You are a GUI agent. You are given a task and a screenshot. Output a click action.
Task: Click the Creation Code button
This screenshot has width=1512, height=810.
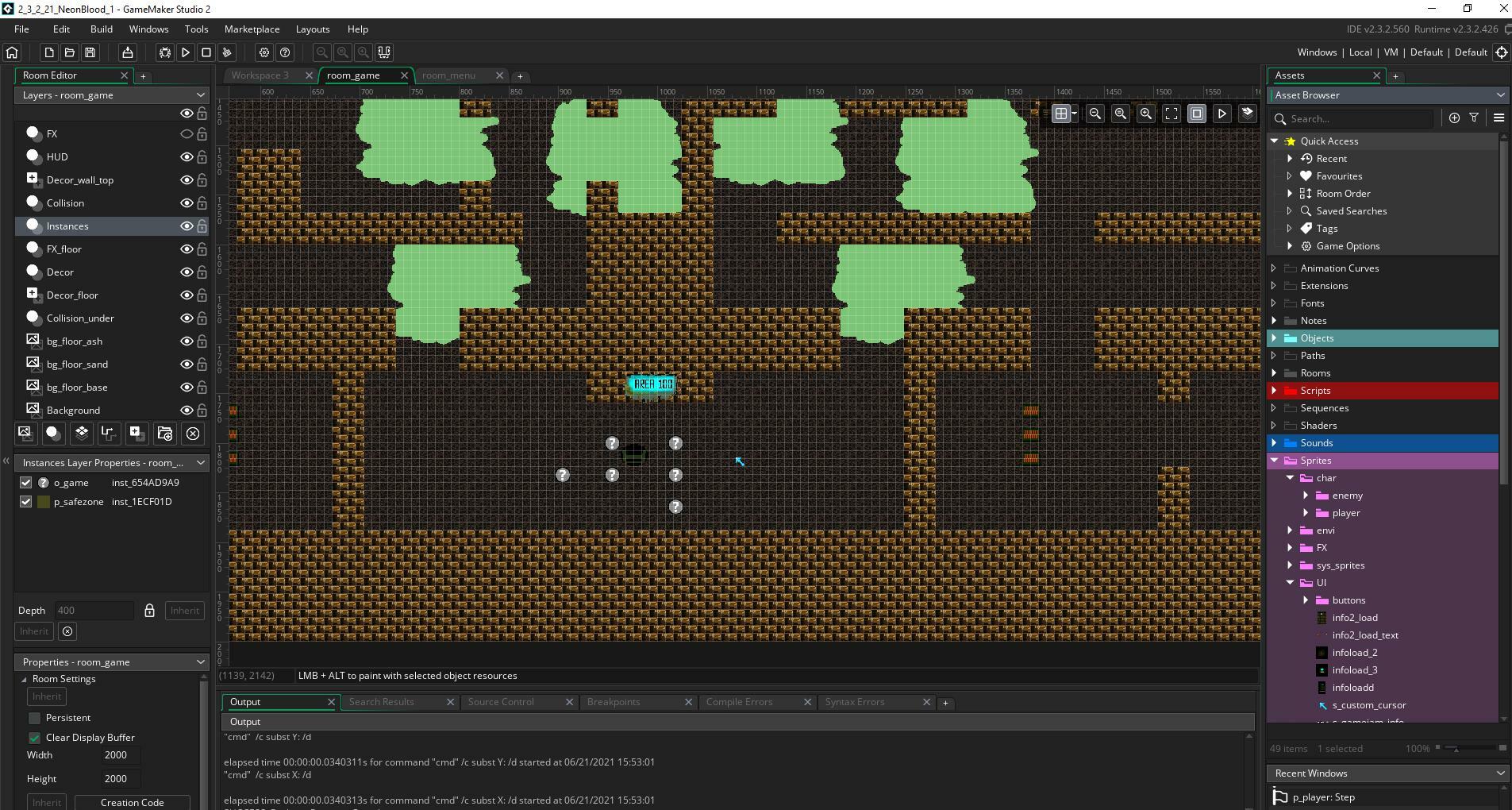(132, 802)
